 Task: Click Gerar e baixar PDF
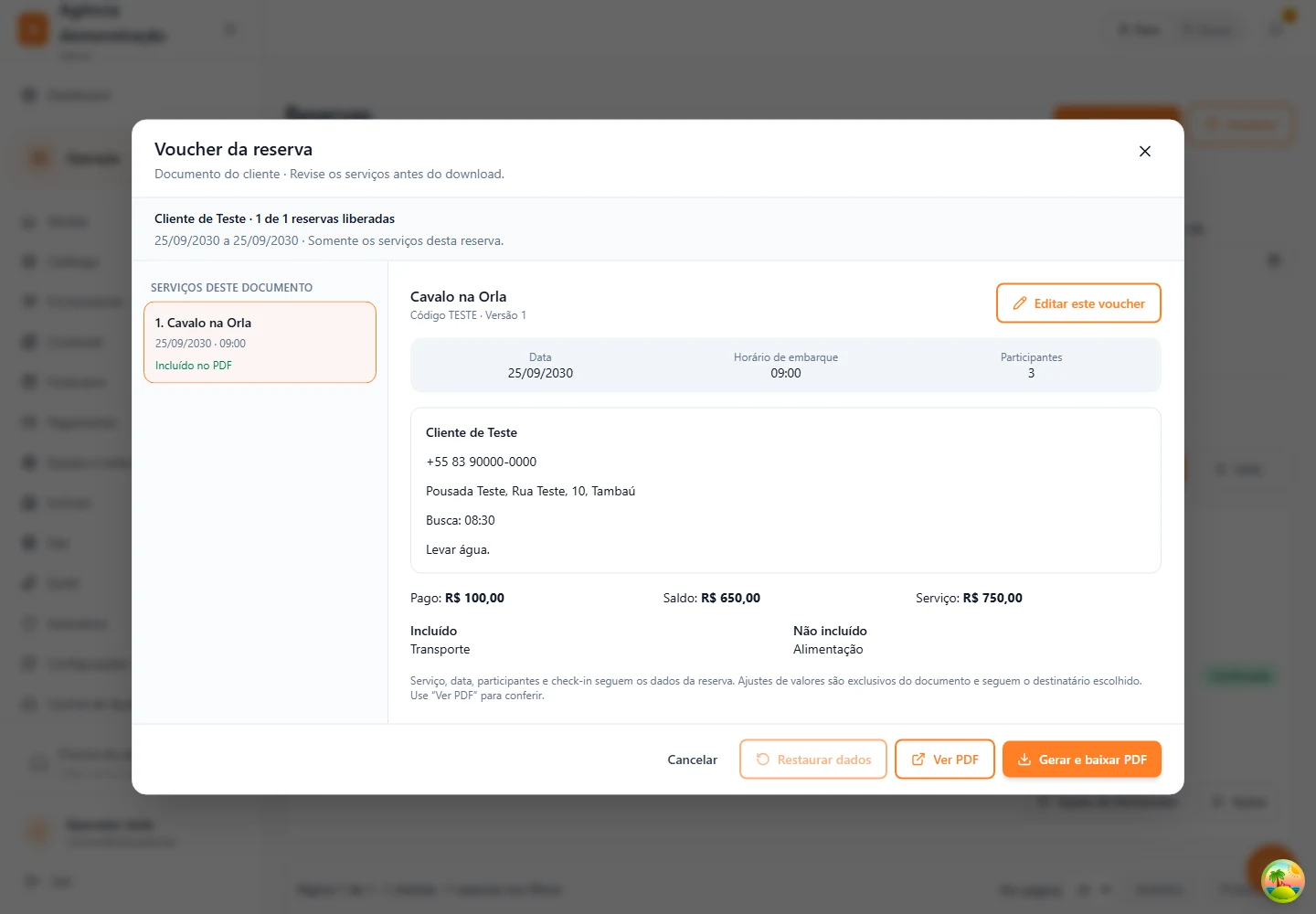coord(1081,760)
